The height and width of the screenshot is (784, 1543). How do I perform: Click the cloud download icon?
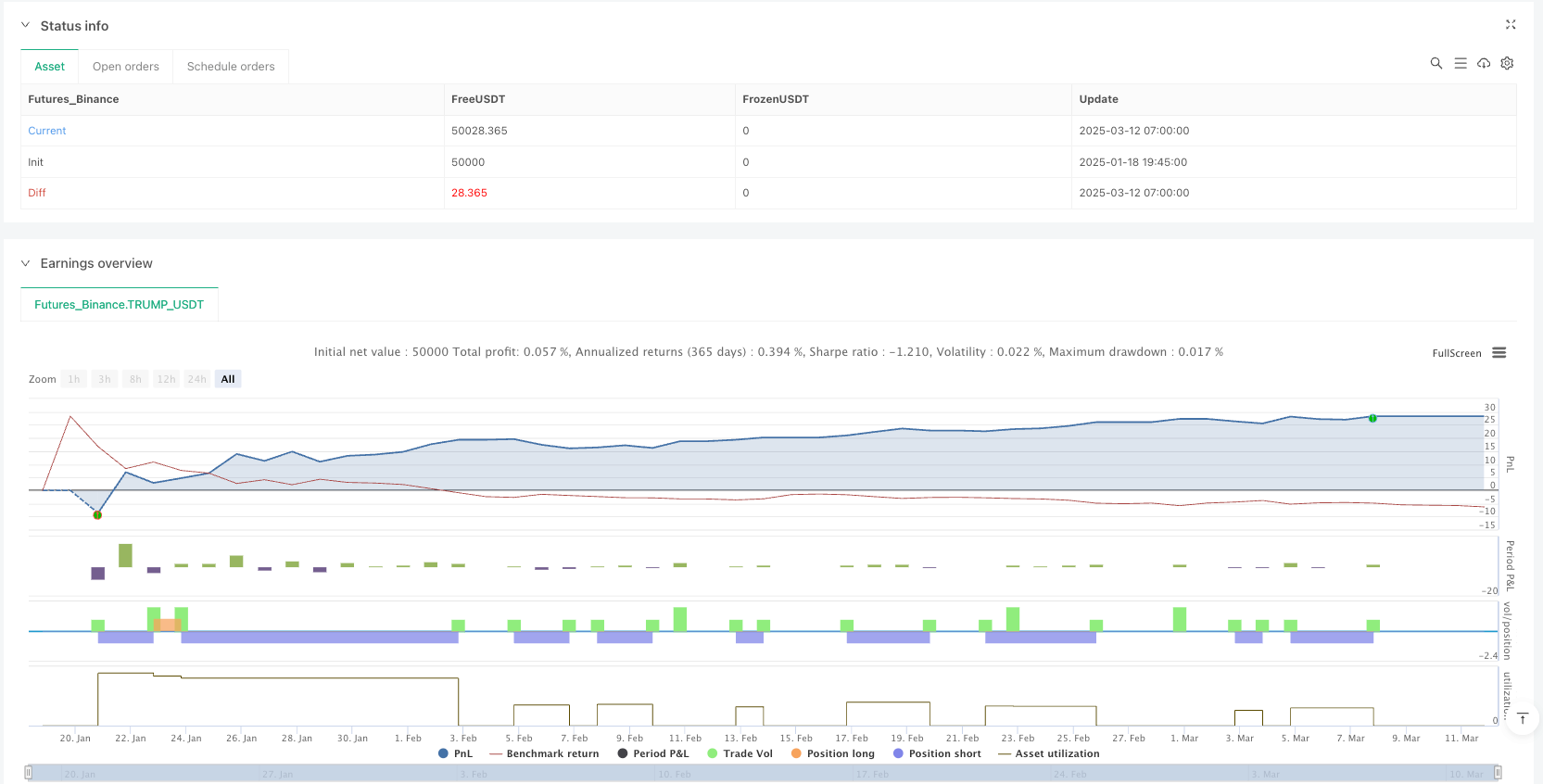(1484, 63)
